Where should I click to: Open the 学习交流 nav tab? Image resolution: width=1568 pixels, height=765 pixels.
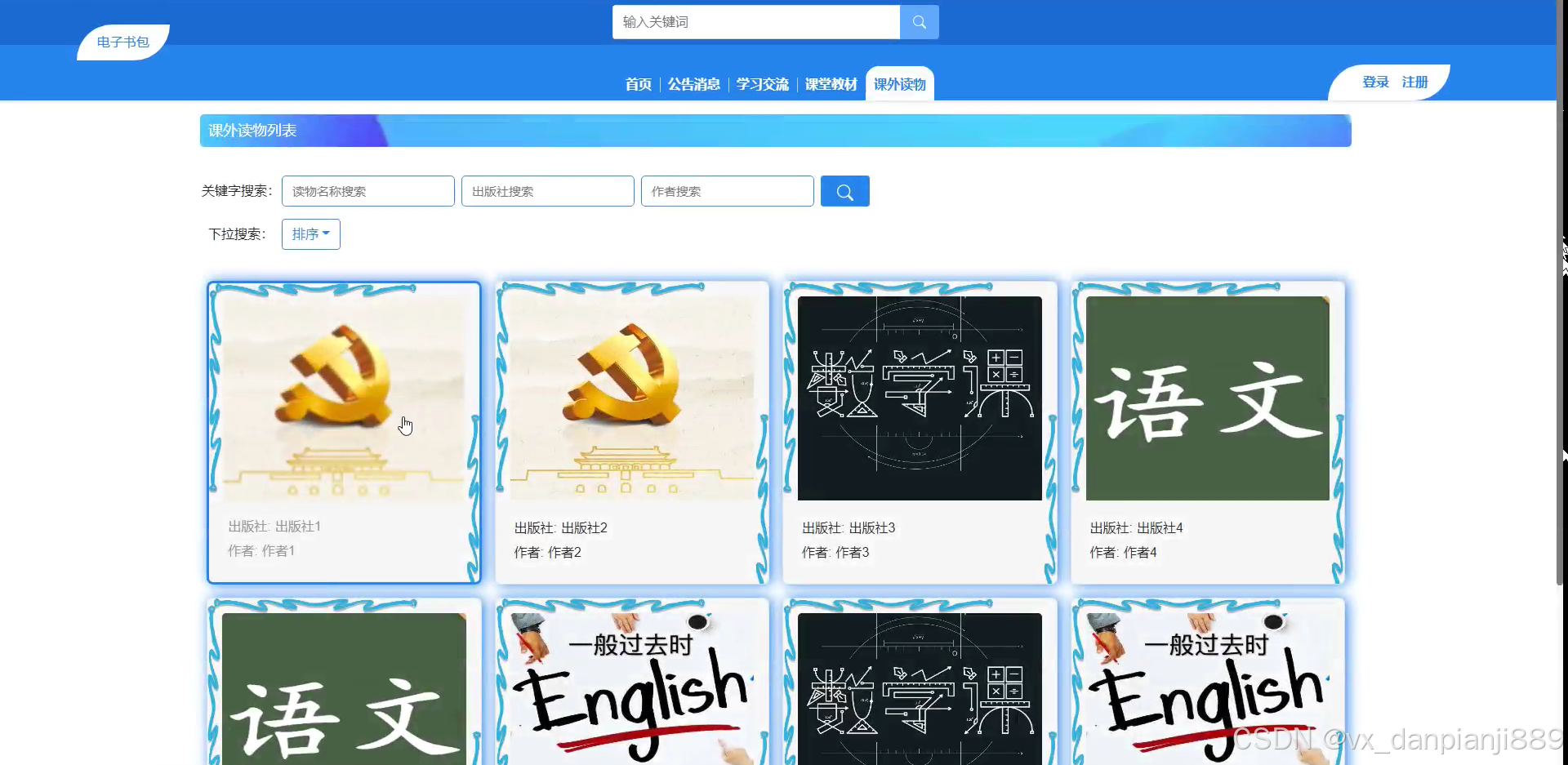tap(762, 84)
